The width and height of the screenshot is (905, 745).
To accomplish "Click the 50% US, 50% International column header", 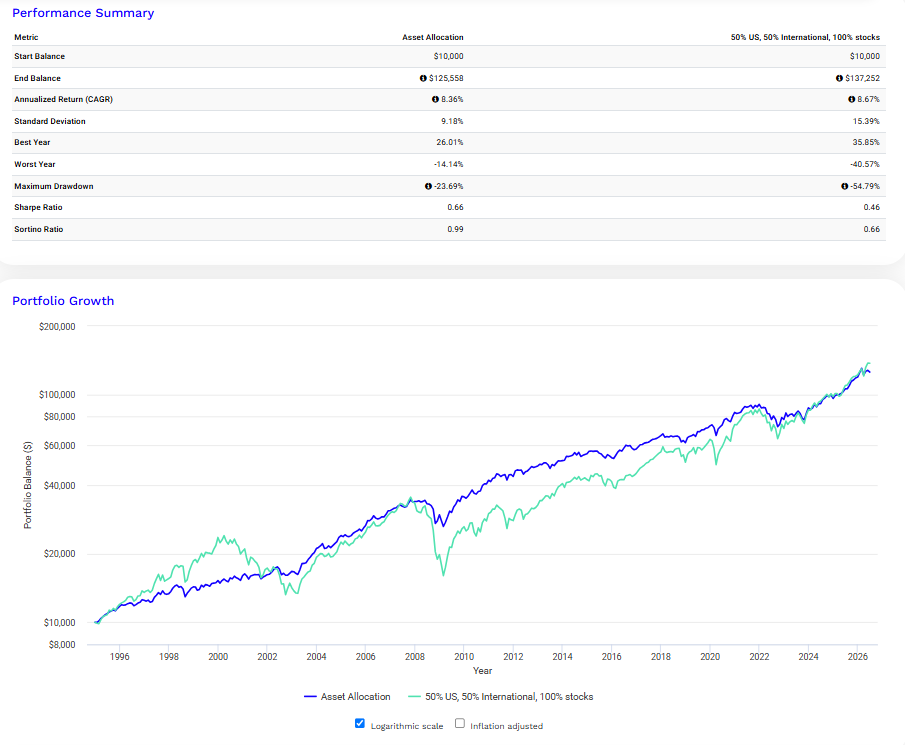I will 805,37.
